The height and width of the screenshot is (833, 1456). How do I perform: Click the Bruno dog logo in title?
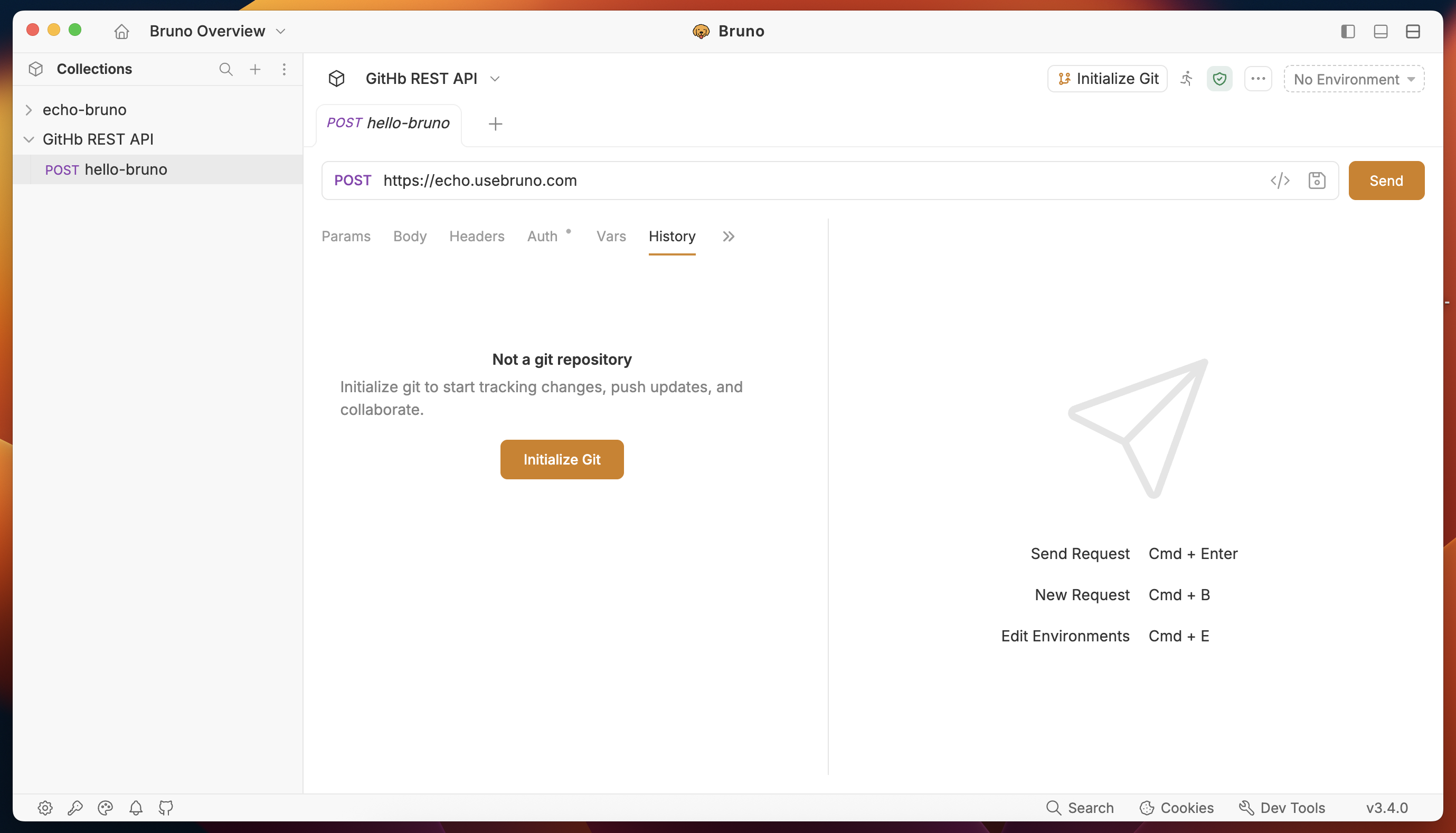(x=701, y=31)
